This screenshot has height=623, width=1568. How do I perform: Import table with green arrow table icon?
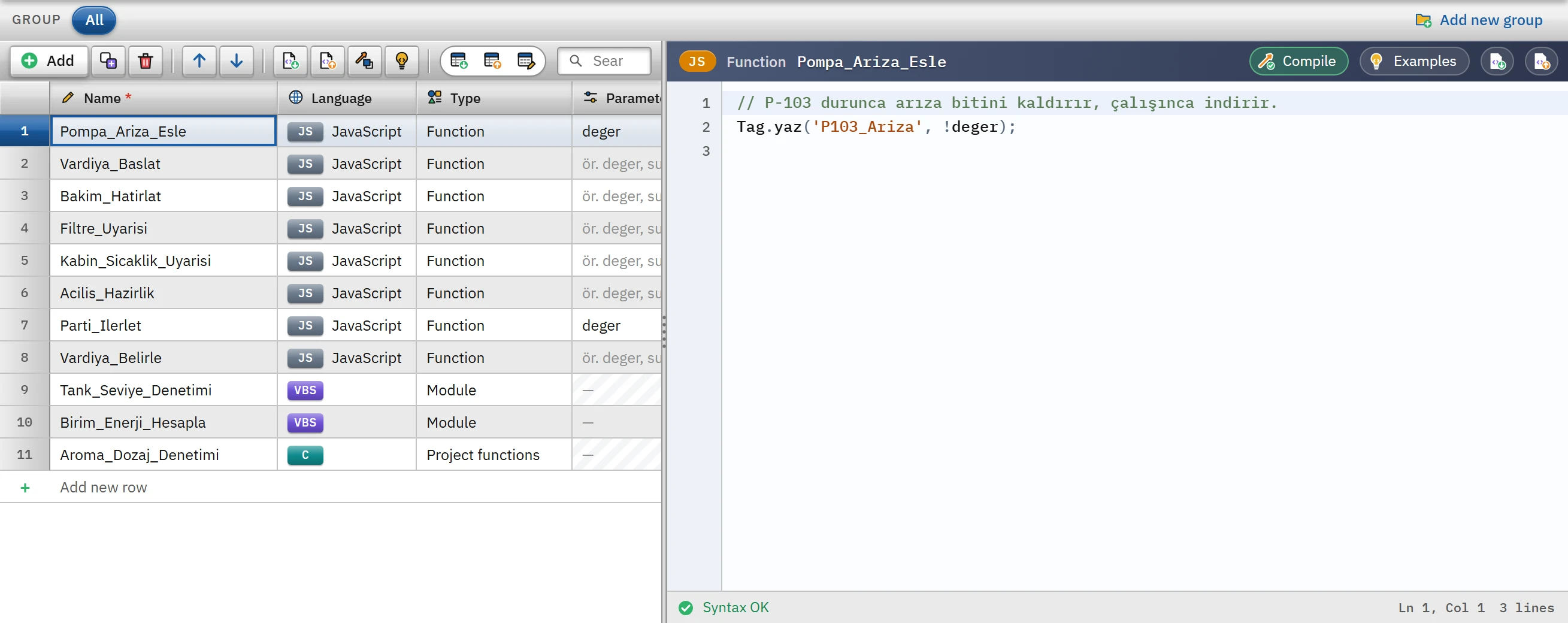pos(459,61)
